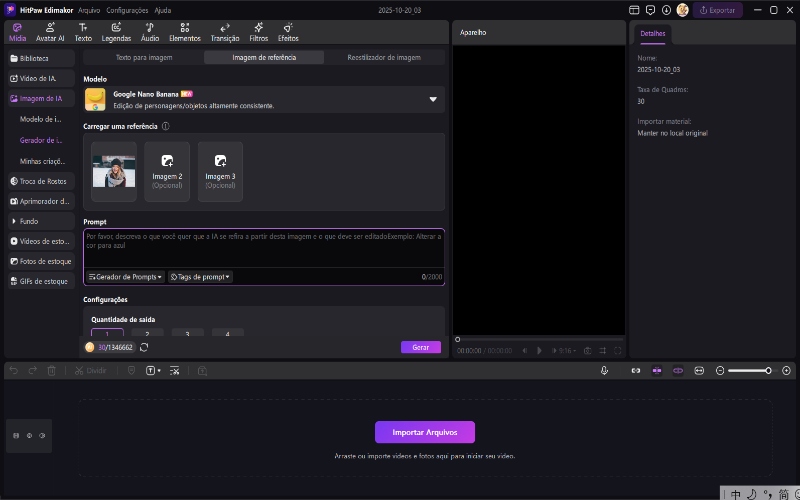Open the Configurações menu
800x500 pixels.
[x=127, y=10]
